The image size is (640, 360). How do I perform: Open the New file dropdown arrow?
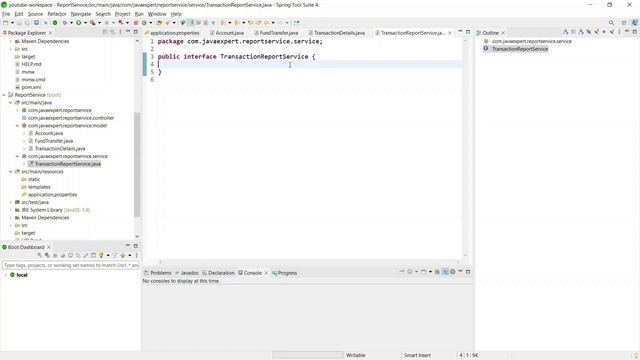[x=12, y=23]
